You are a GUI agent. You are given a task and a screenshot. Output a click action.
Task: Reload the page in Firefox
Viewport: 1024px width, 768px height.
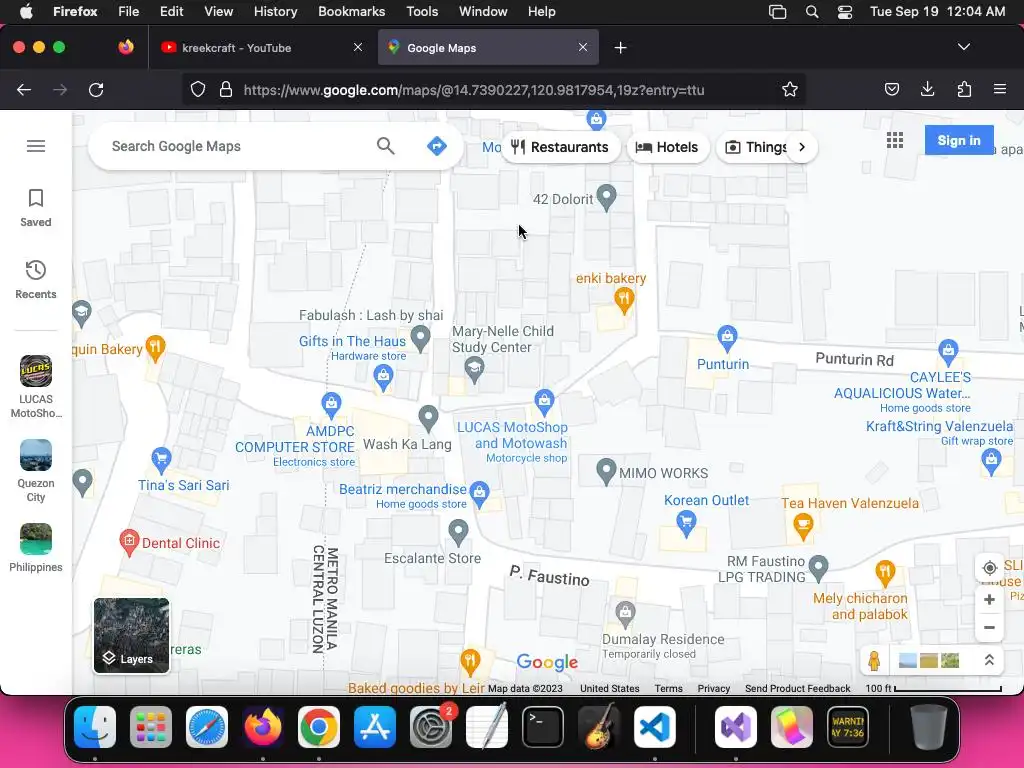coord(96,90)
